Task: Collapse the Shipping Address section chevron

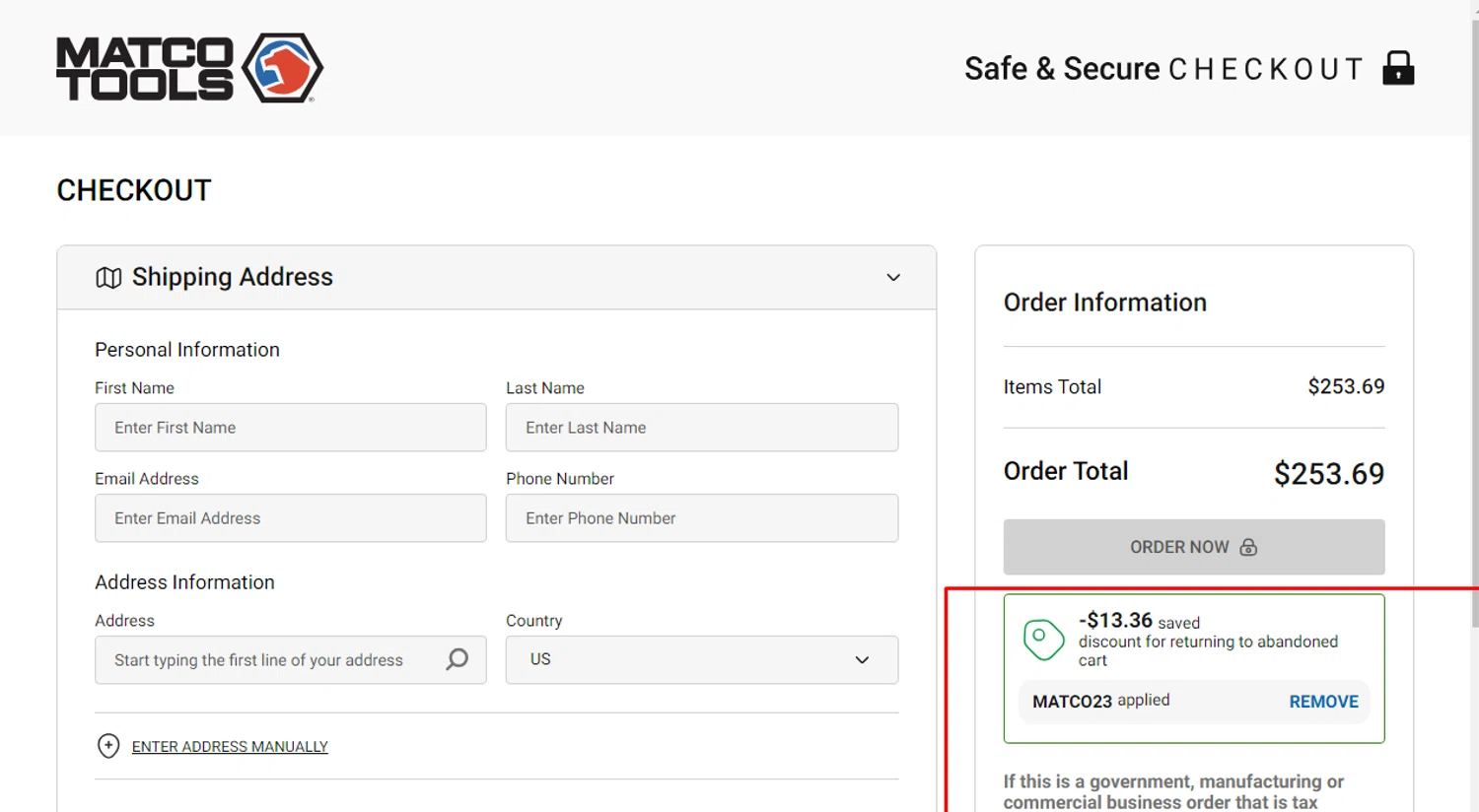Action: pyautogui.click(x=893, y=278)
